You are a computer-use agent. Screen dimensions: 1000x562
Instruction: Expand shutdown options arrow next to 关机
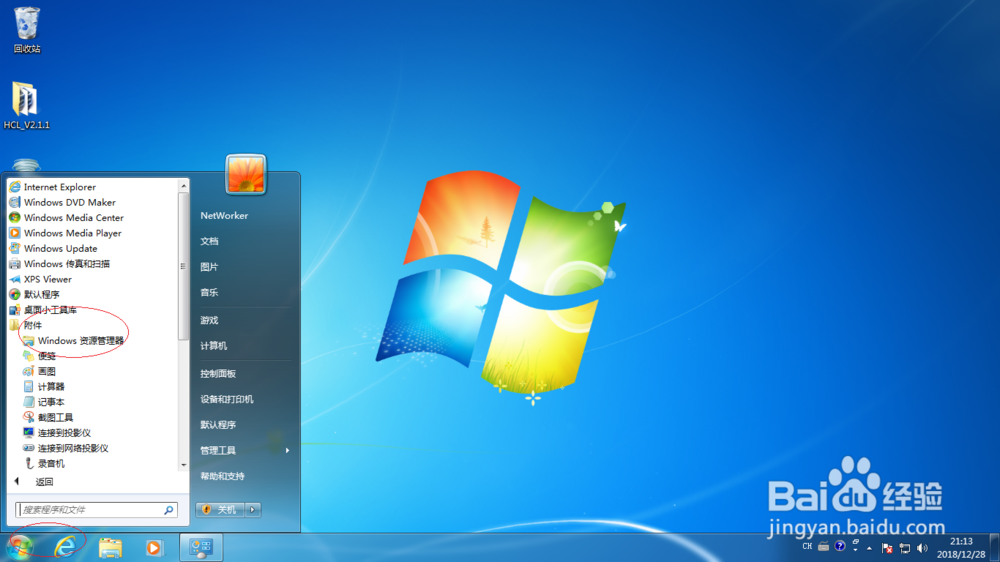[253, 510]
